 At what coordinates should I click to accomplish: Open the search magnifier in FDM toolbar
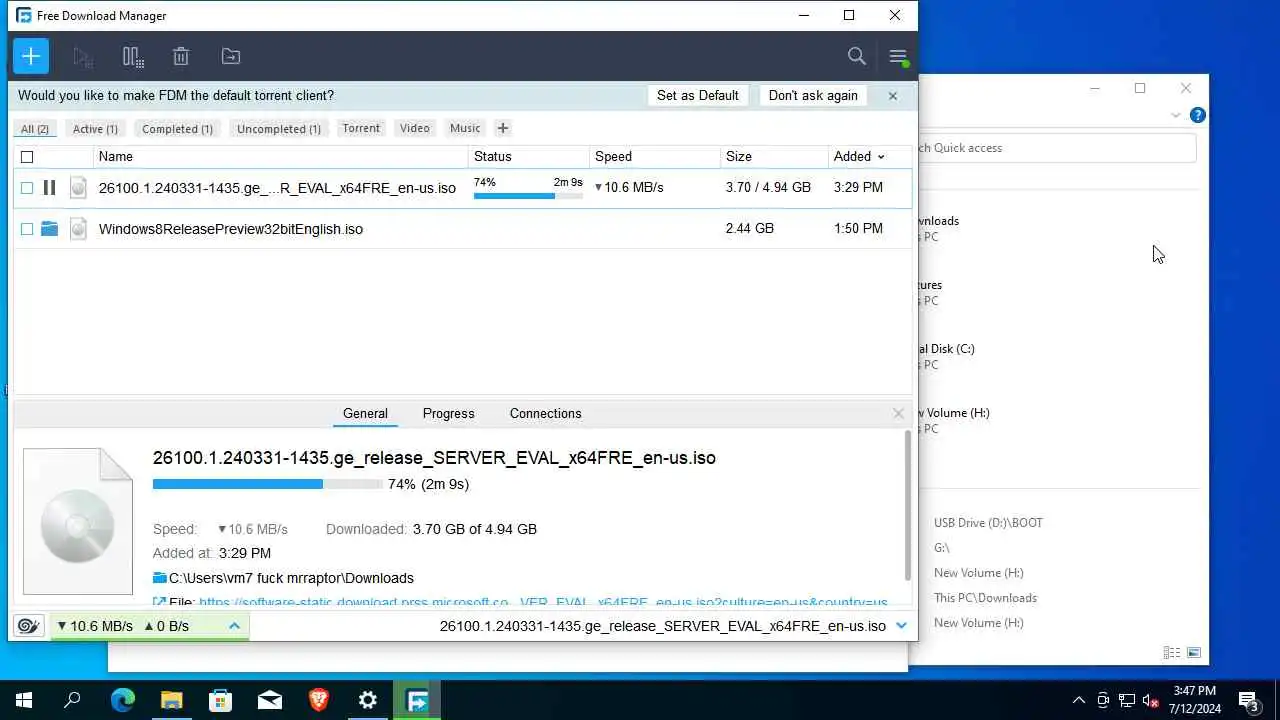(857, 57)
